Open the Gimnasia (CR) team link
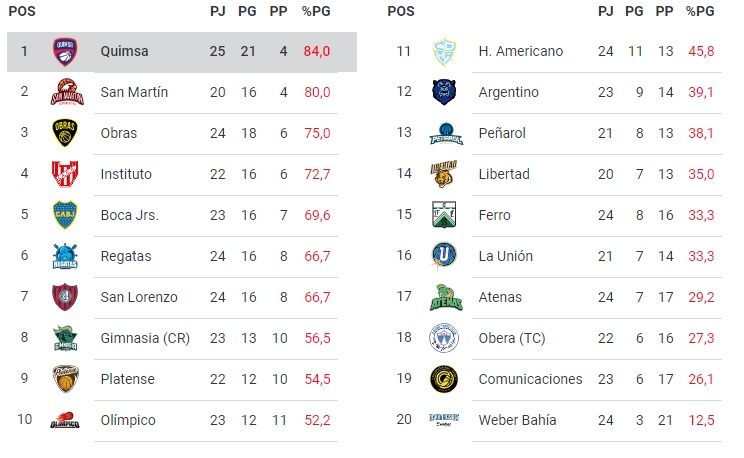Screen dimensions: 744x458 pyautogui.click(x=146, y=338)
